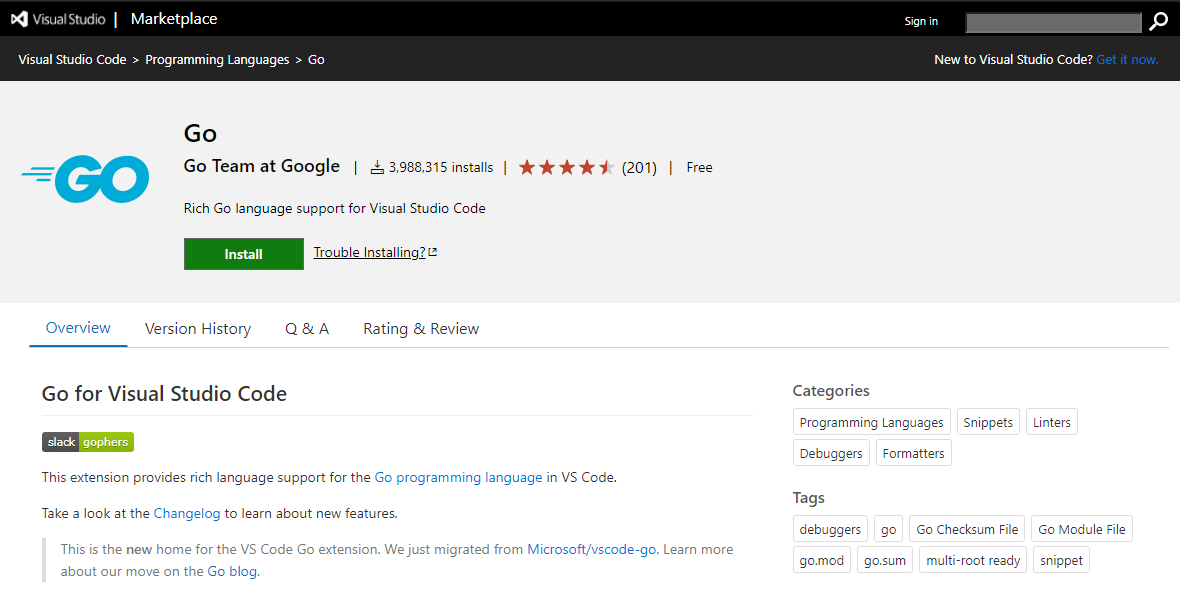Click the Go breadcrumb item
Screen dimensions: 1180x596
316,59
